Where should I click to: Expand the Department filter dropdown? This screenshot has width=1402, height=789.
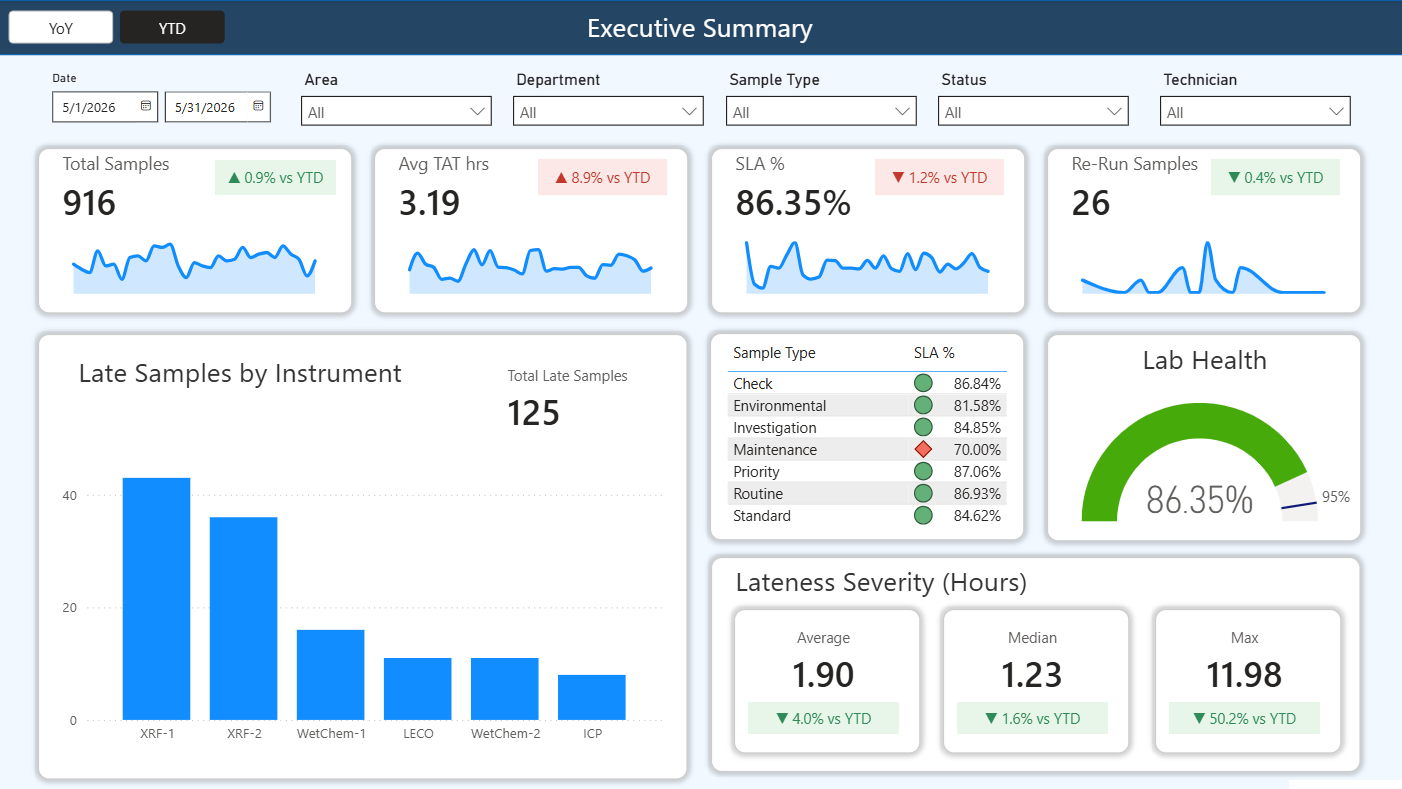coord(608,111)
